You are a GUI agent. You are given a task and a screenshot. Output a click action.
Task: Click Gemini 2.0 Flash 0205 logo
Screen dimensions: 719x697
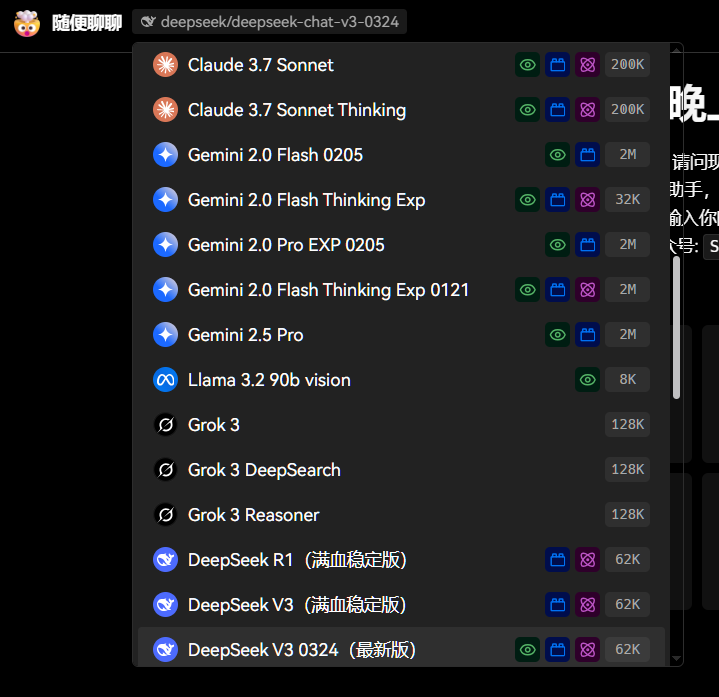pyautogui.click(x=166, y=155)
